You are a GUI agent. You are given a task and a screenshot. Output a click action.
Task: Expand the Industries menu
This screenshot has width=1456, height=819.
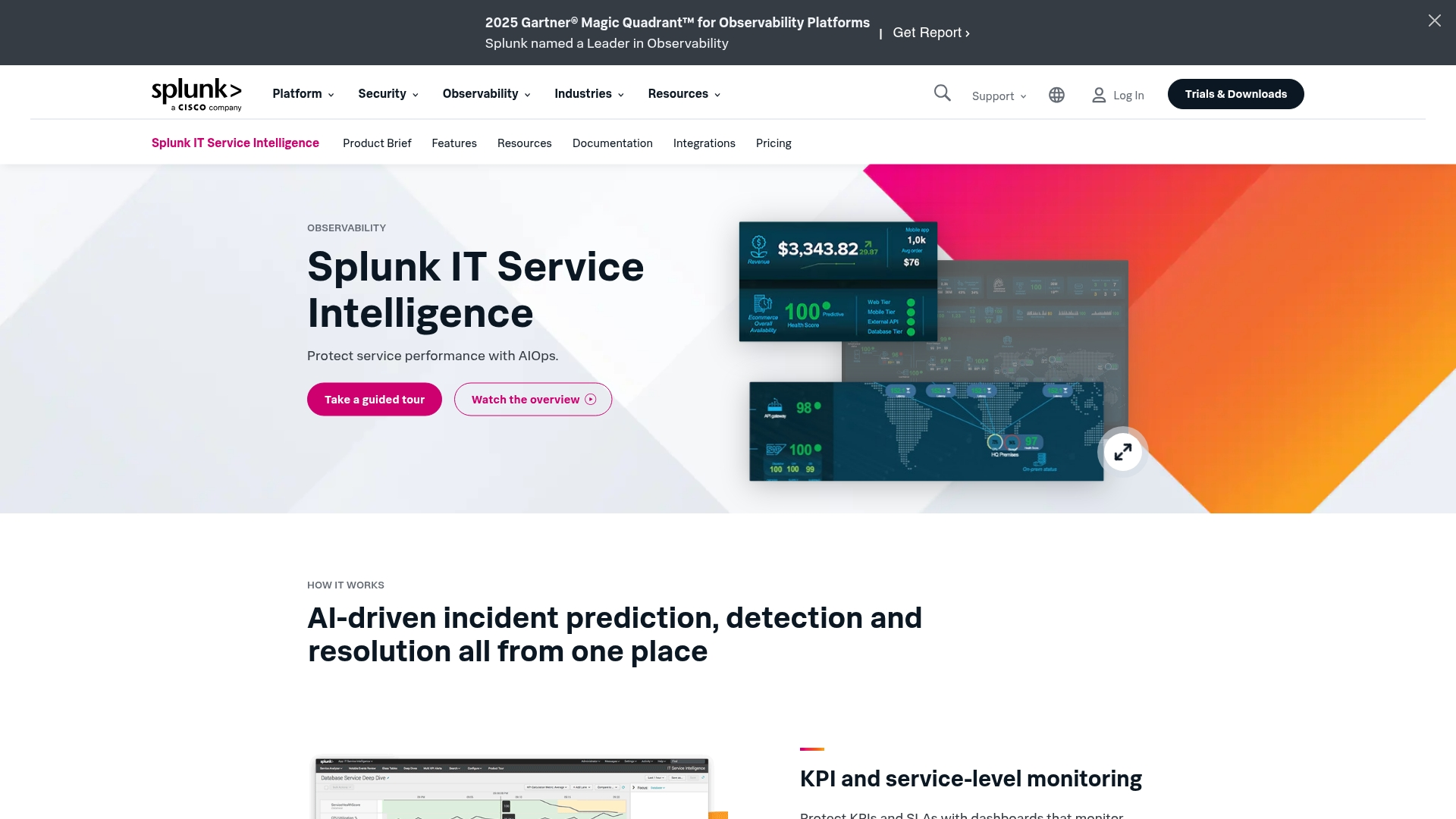pos(588,94)
